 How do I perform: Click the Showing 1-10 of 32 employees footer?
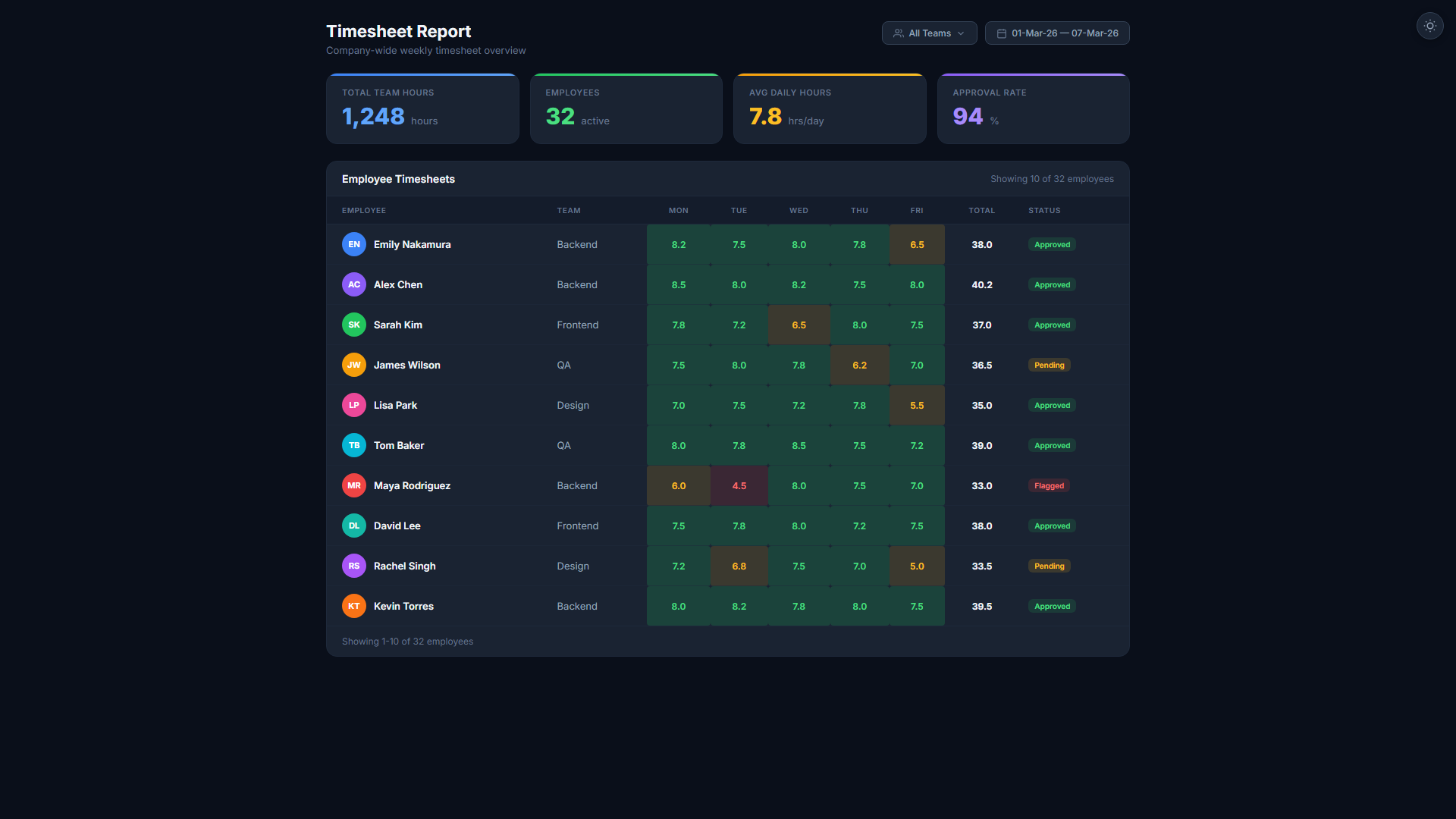pos(407,642)
